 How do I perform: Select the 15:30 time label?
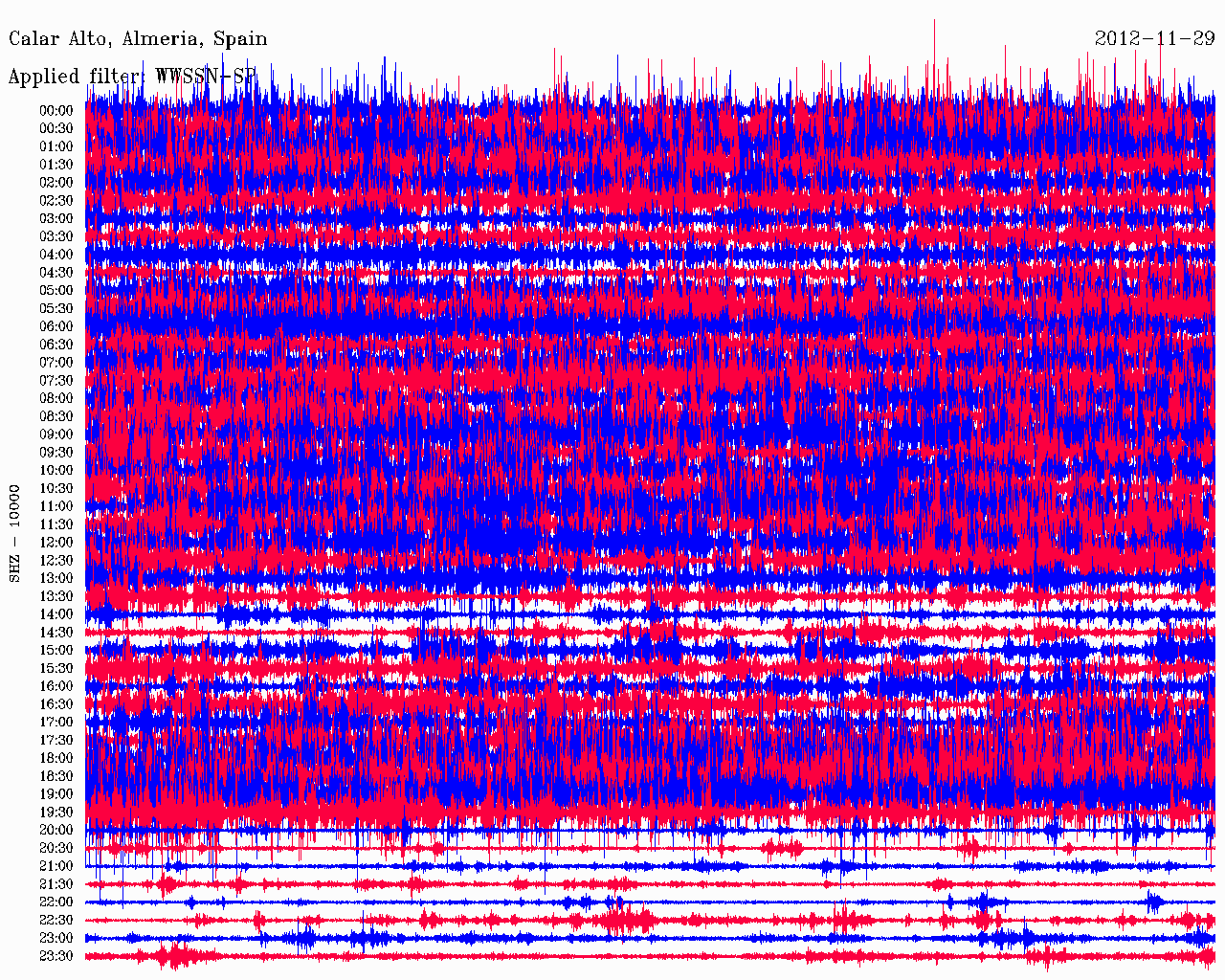point(56,668)
